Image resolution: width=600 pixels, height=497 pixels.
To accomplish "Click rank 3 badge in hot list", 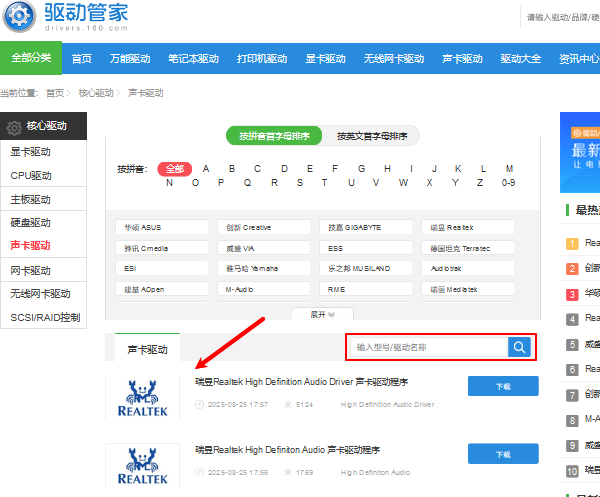I will tap(572, 294).
